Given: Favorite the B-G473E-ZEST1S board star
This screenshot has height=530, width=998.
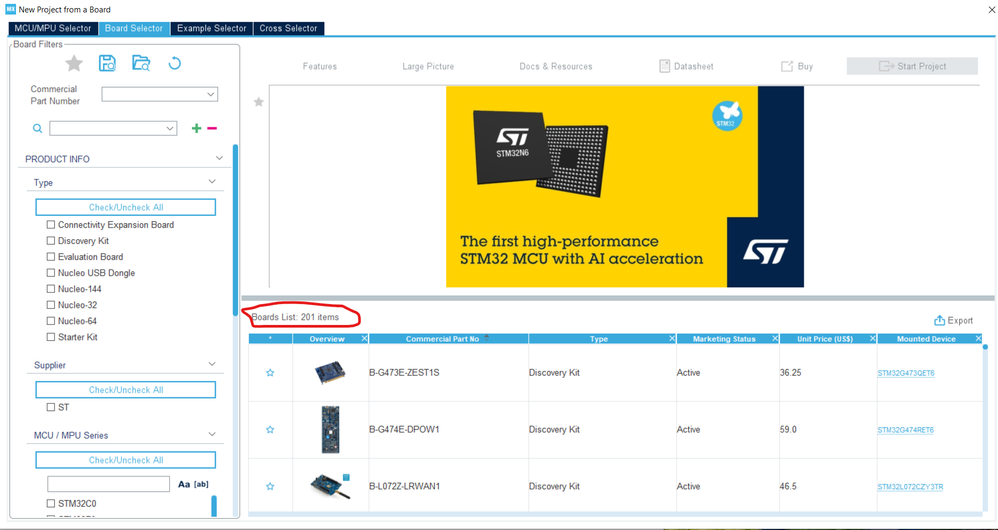Looking at the screenshot, I should (x=270, y=373).
